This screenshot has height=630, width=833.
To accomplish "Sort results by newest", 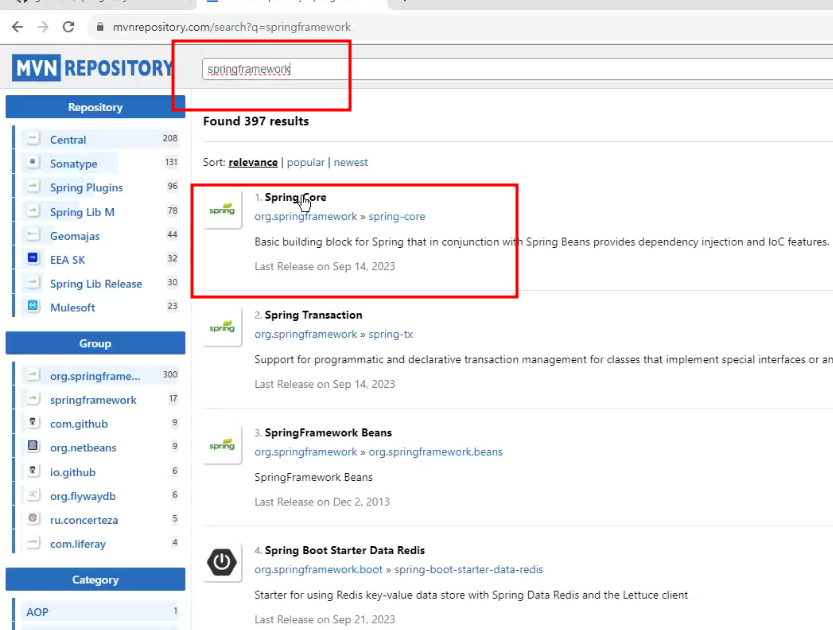I will pos(351,163).
